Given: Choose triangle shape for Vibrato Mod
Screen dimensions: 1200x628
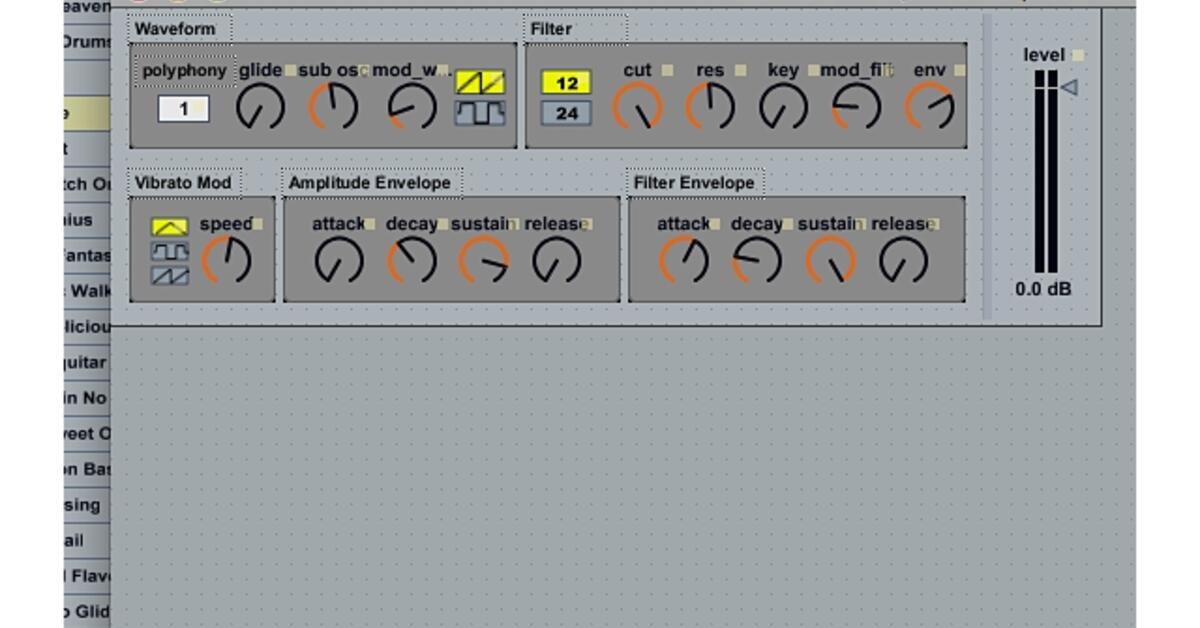Looking at the screenshot, I should click(170, 228).
